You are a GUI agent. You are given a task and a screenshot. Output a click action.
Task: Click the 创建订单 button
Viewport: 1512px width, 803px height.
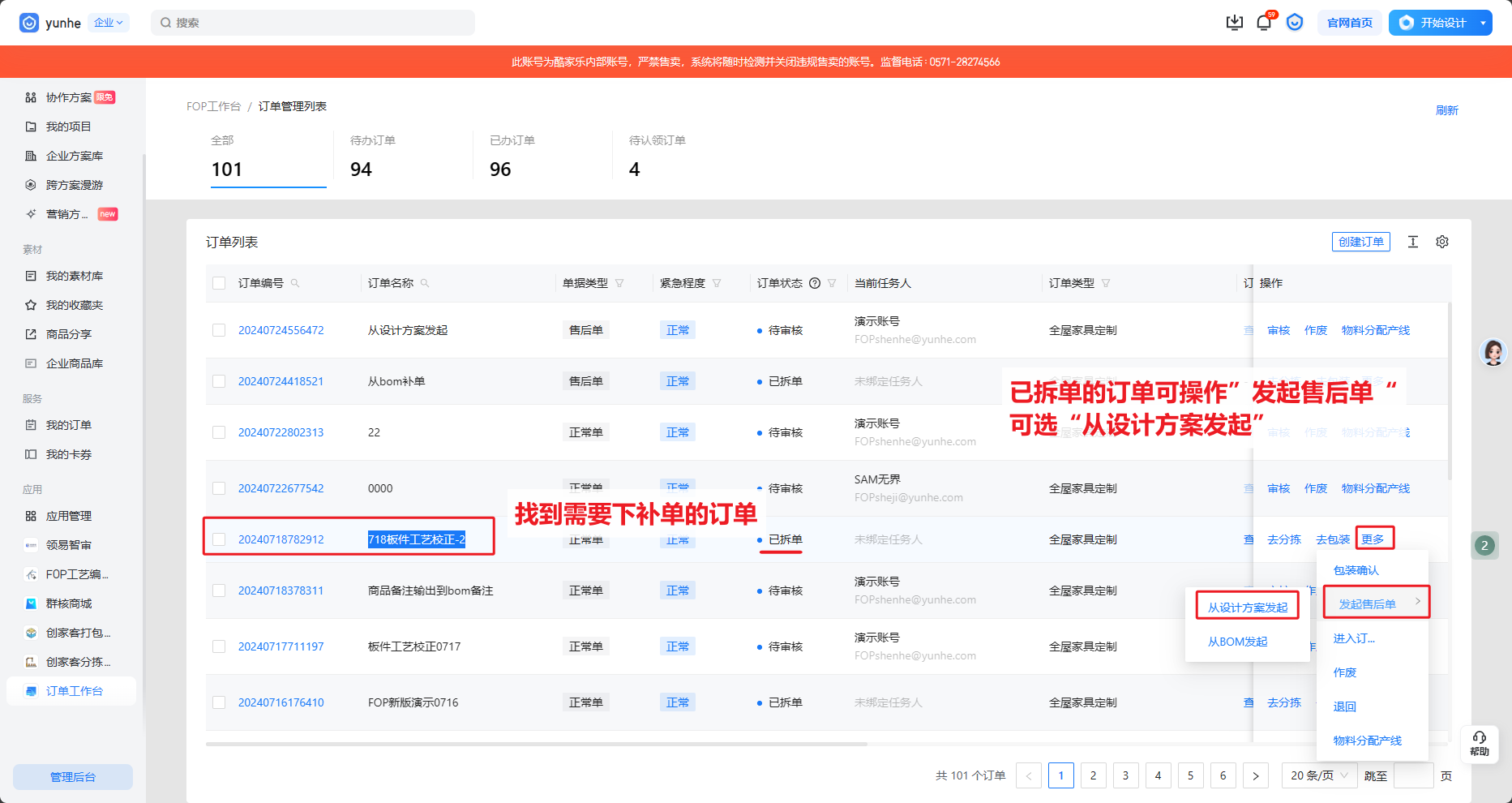pos(1360,242)
